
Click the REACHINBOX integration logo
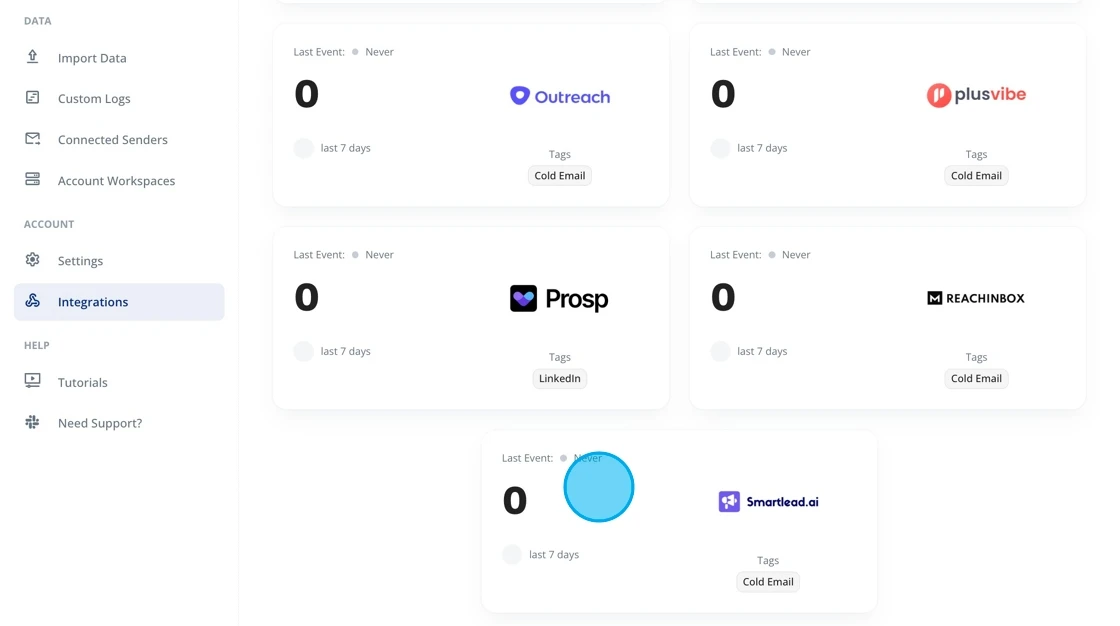(975, 297)
